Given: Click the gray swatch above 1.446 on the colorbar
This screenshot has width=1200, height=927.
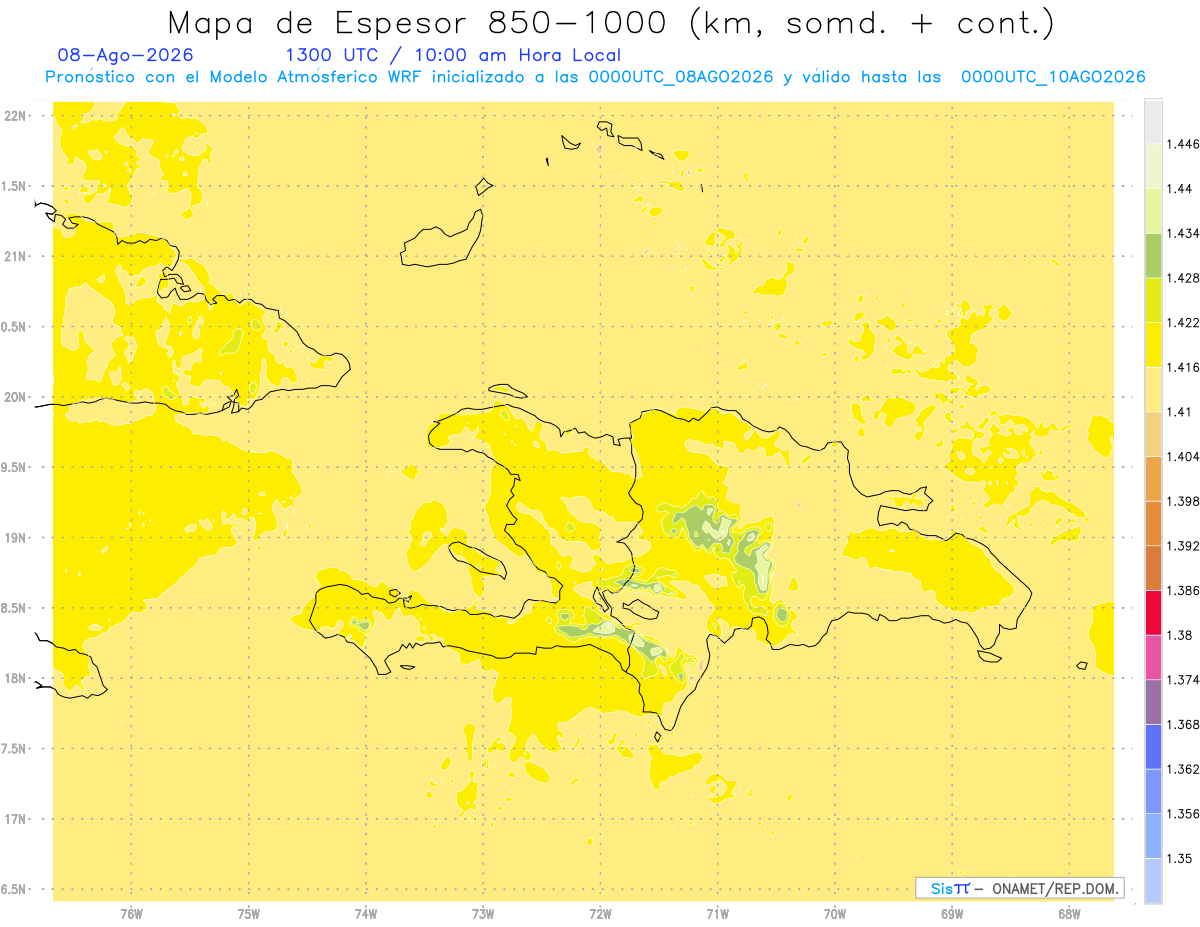Looking at the screenshot, I should click(1153, 121).
